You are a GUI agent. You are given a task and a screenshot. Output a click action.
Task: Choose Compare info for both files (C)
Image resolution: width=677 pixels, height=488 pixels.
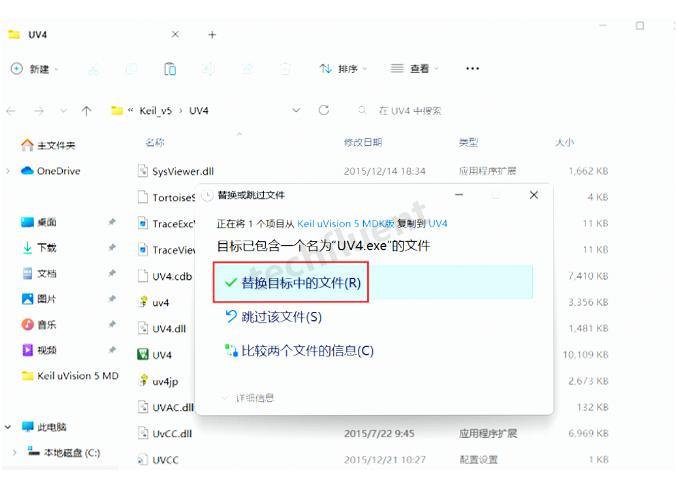[299, 350]
